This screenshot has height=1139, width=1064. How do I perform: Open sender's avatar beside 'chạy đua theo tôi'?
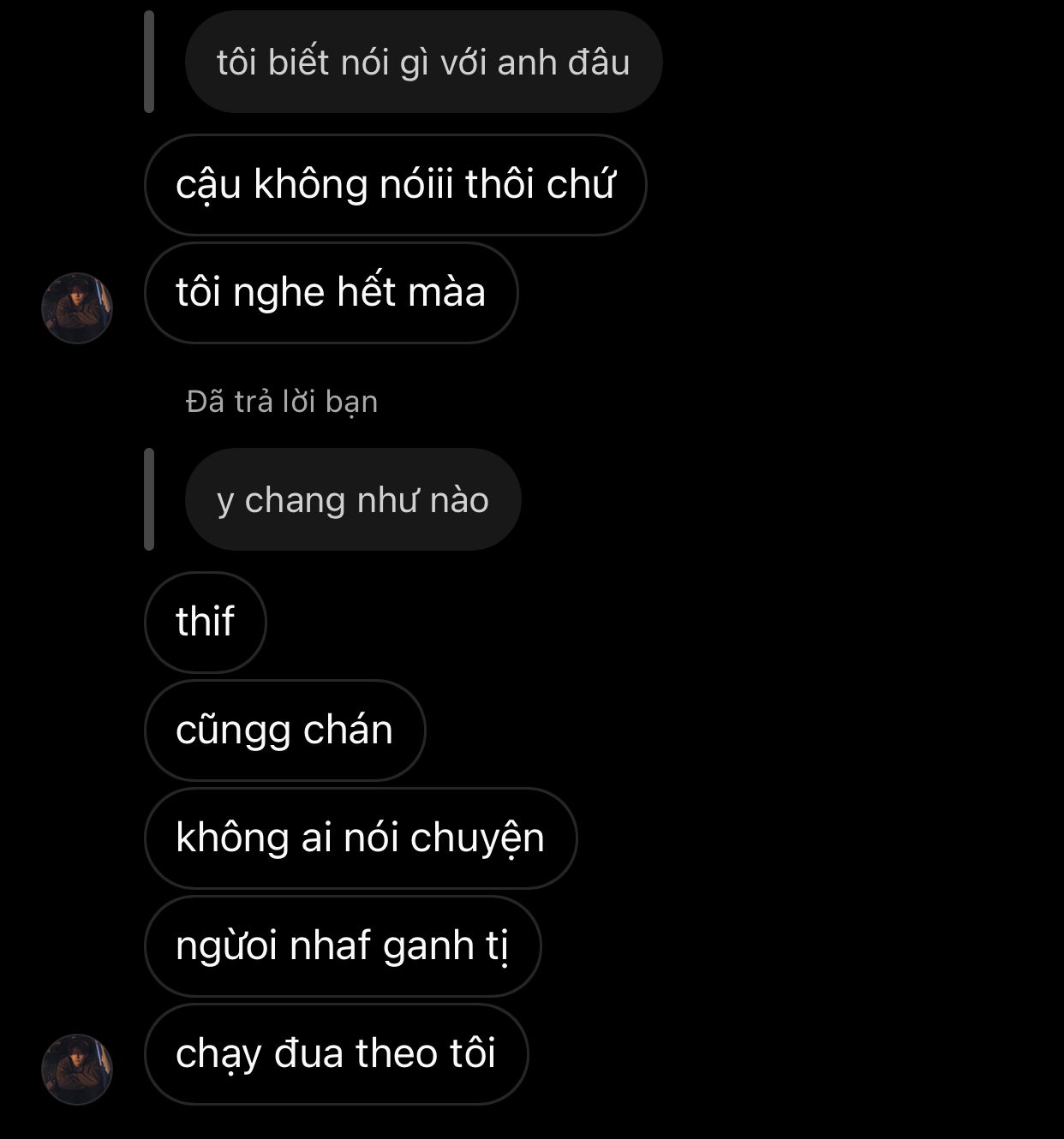click(77, 1069)
